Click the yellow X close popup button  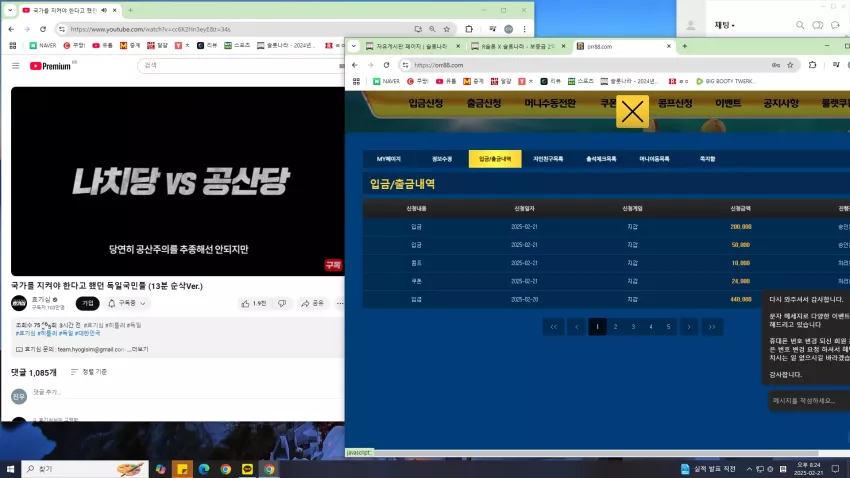(632, 112)
